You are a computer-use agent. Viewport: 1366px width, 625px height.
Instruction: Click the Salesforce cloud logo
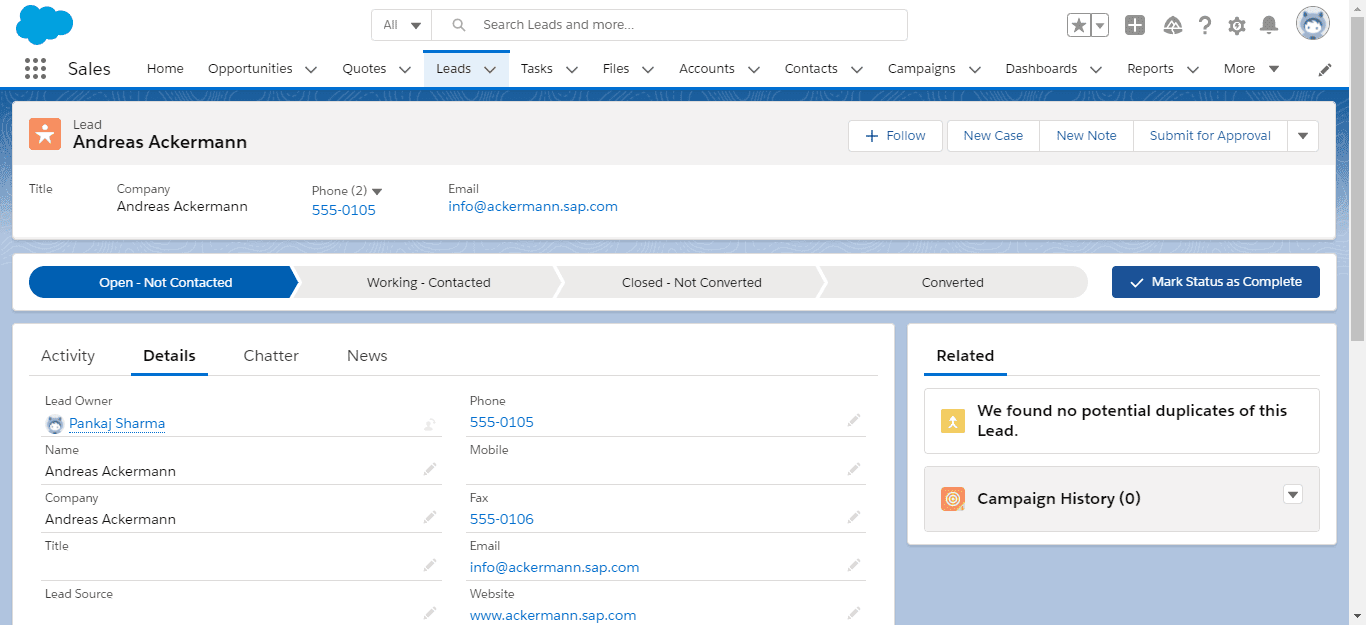[44, 24]
